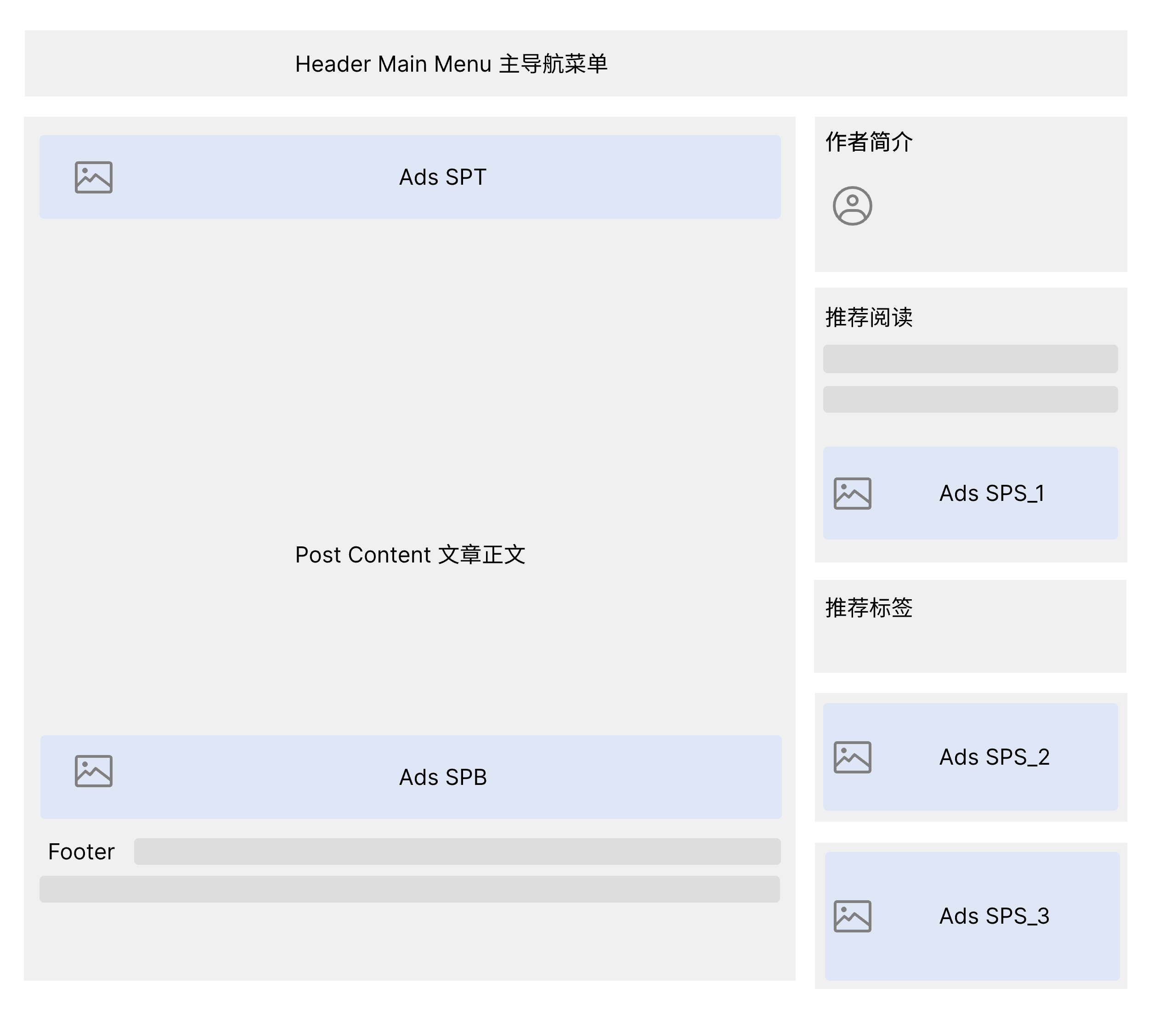Click the Ads SPS_1 text label
1176x1011 pixels.
(x=991, y=493)
